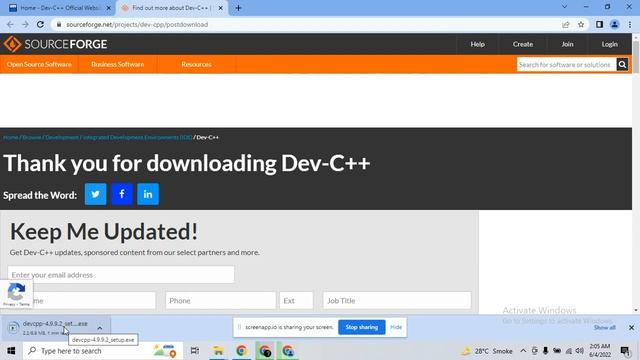
Task: Click the Home breadcrumb link
Action: [x=11, y=137]
